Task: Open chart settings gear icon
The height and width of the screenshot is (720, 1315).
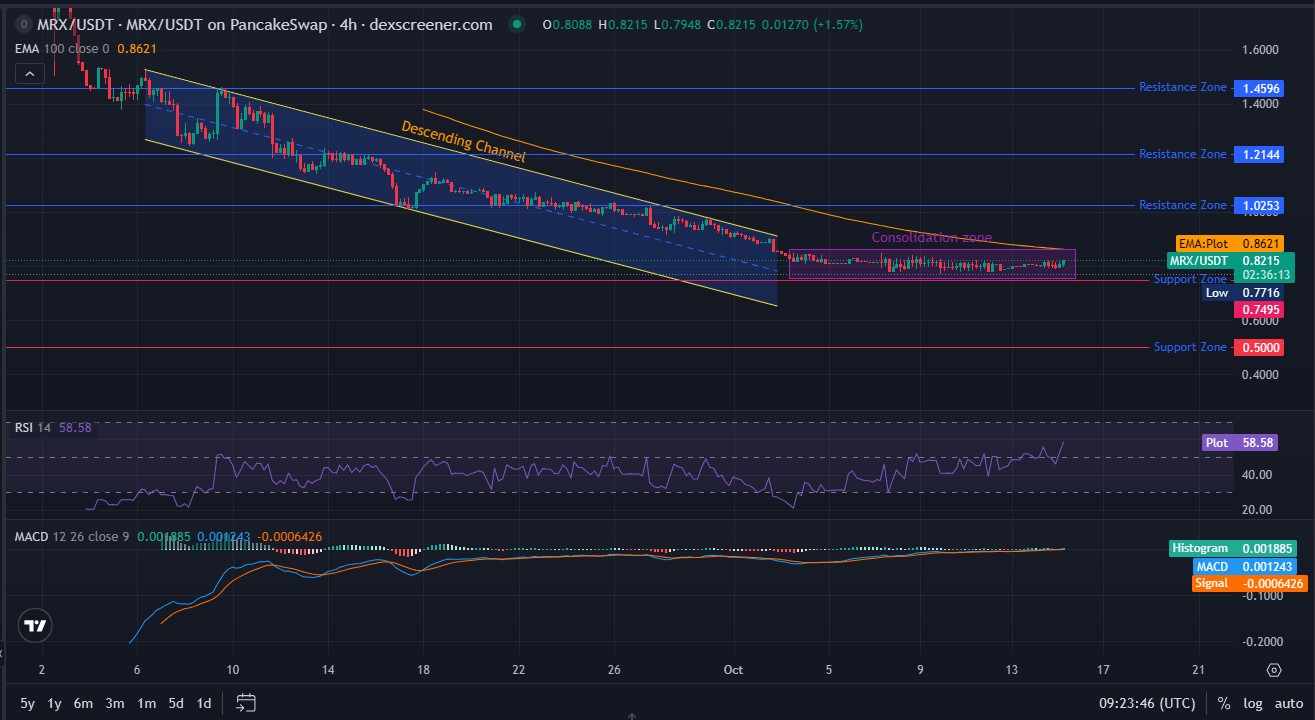Action: (1274, 670)
